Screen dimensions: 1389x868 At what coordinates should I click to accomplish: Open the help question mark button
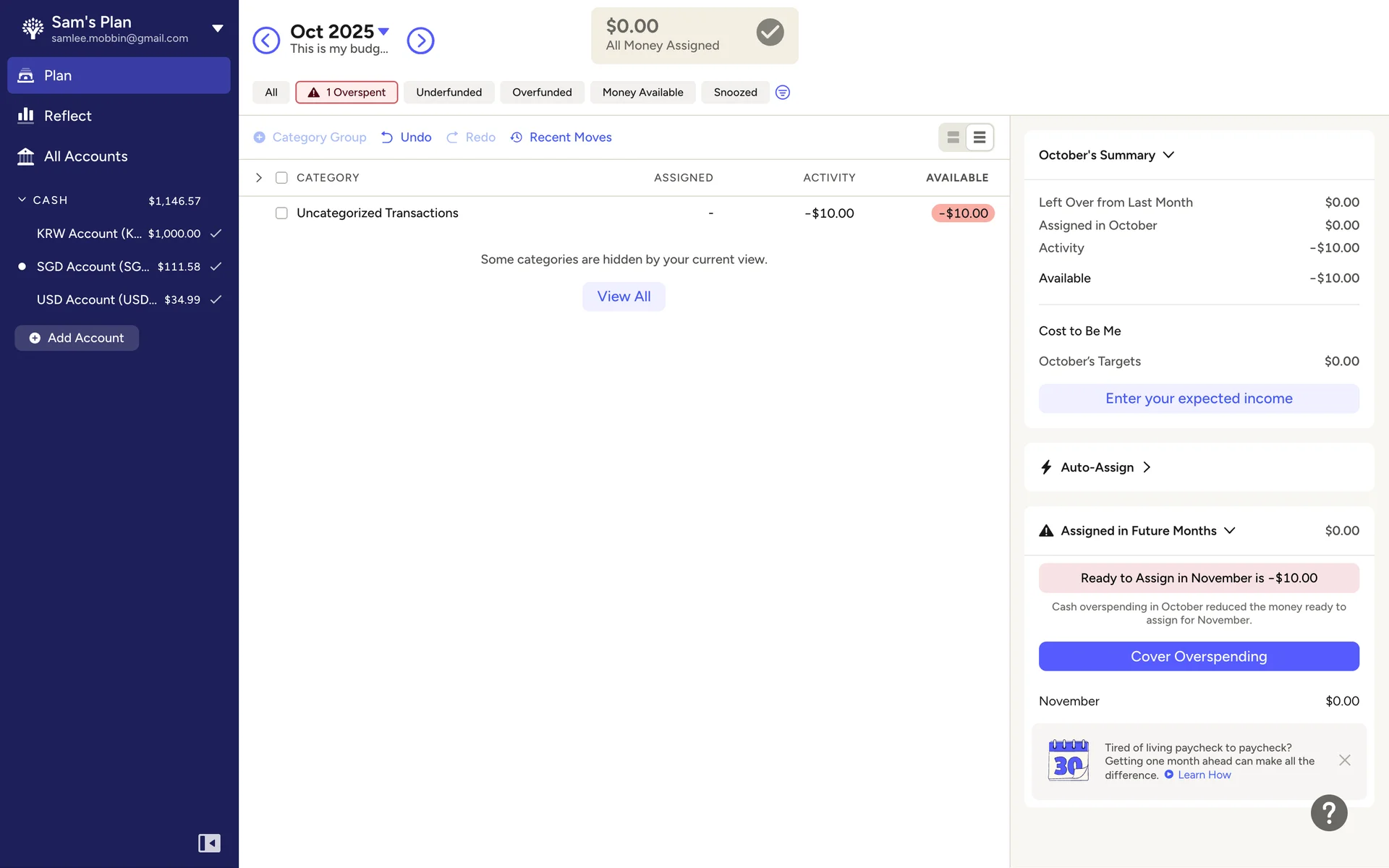point(1328,813)
